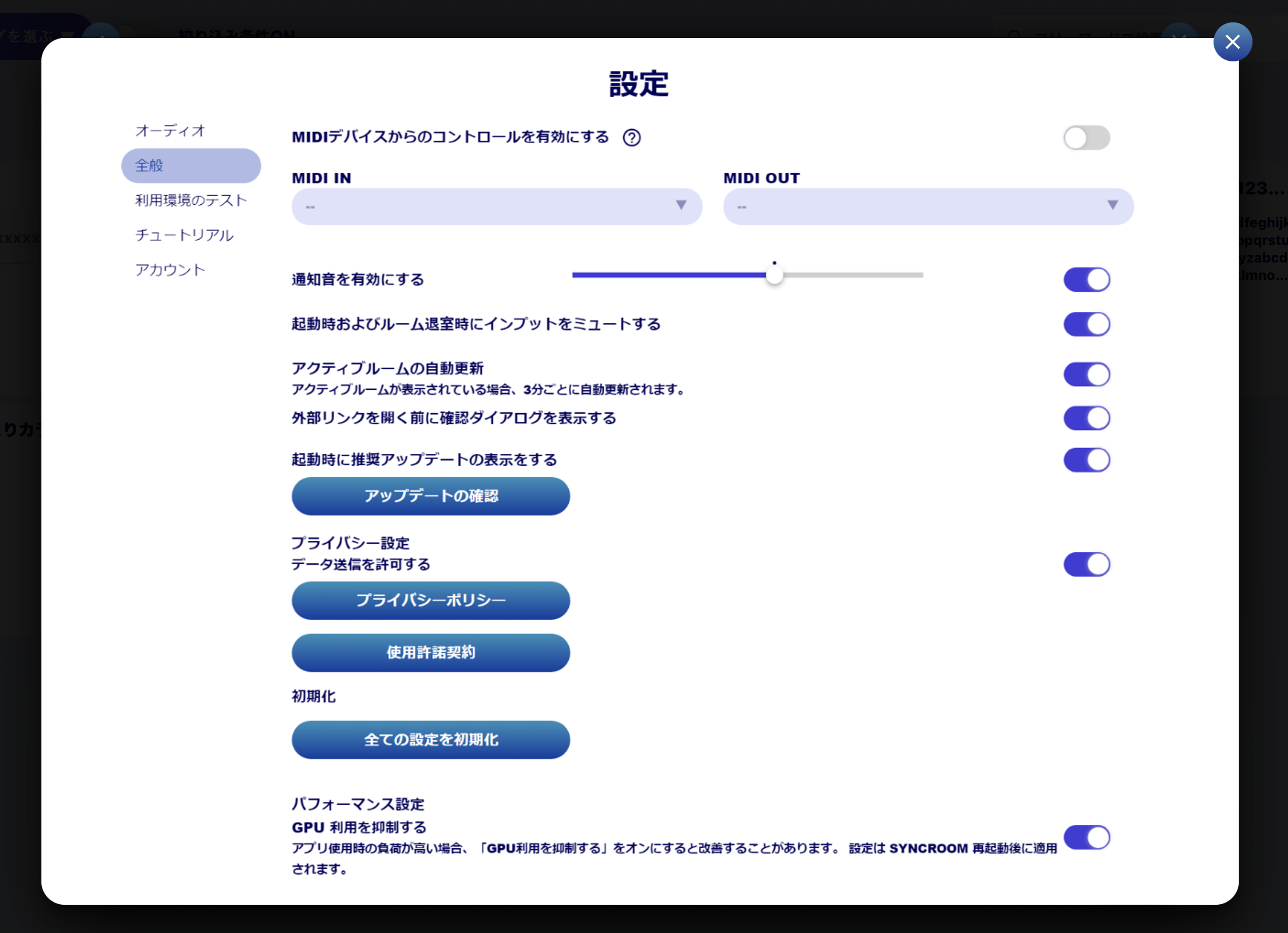1288x933 pixels.
Task: Turn off mute on launch and room exit
Action: coord(1086,324)
